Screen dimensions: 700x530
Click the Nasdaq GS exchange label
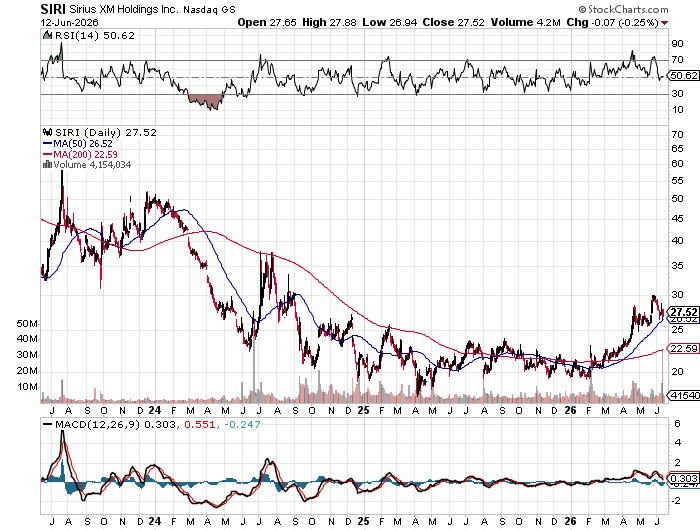tap(209, 9)
